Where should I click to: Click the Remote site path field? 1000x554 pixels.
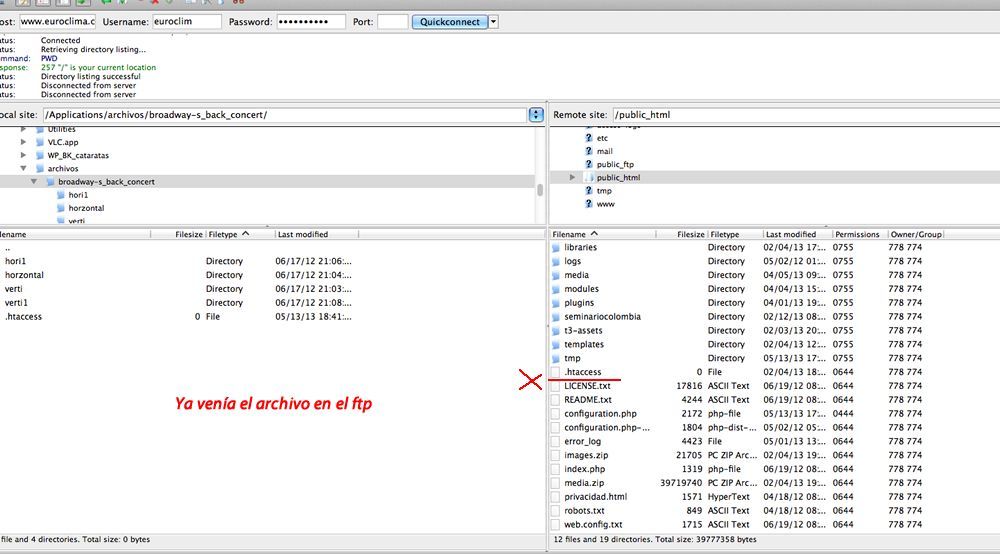[x=806, y=115]
